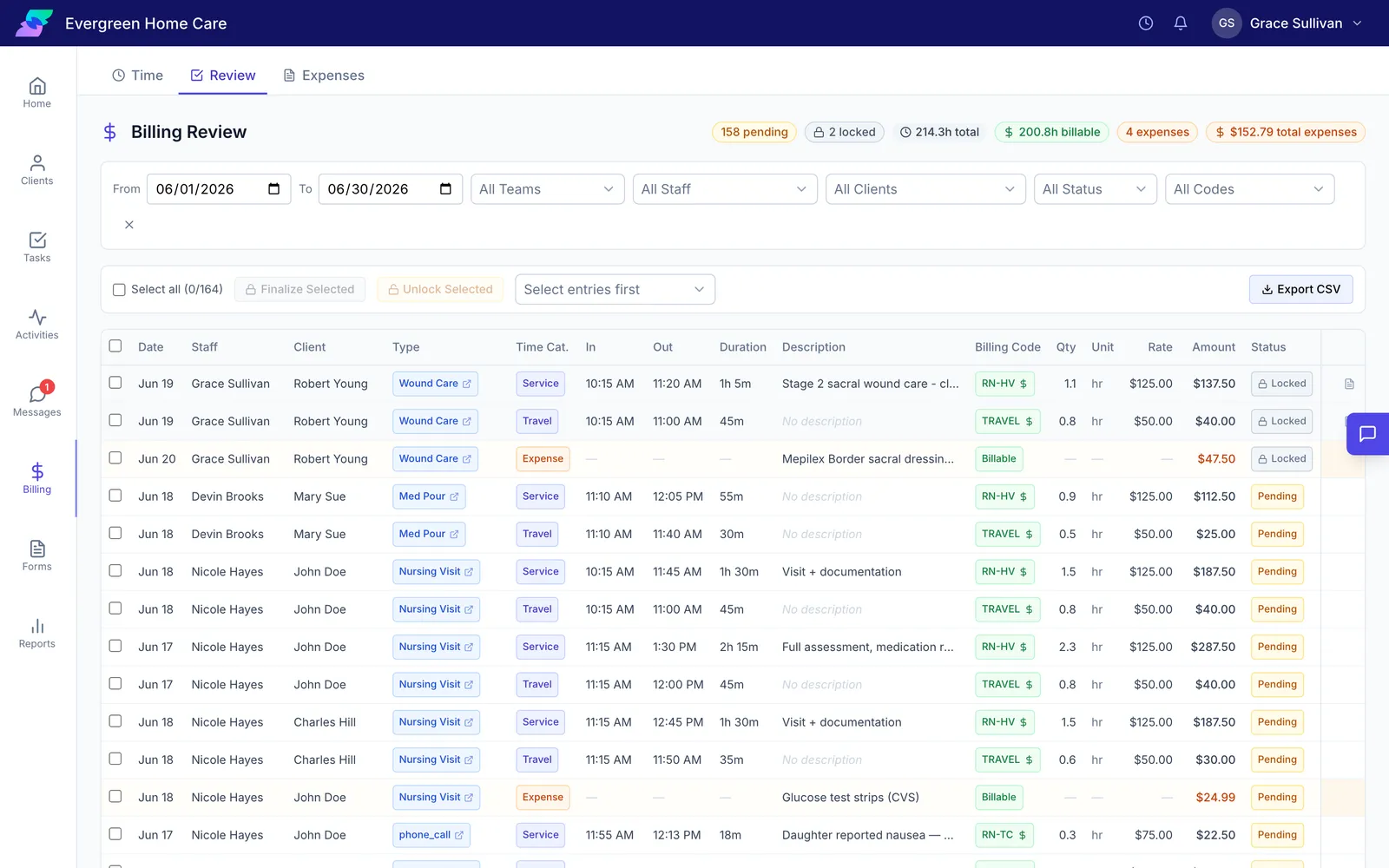1389x868 pixels.
Task: Switch to the Expenses tab
Action: click(324, 76)
